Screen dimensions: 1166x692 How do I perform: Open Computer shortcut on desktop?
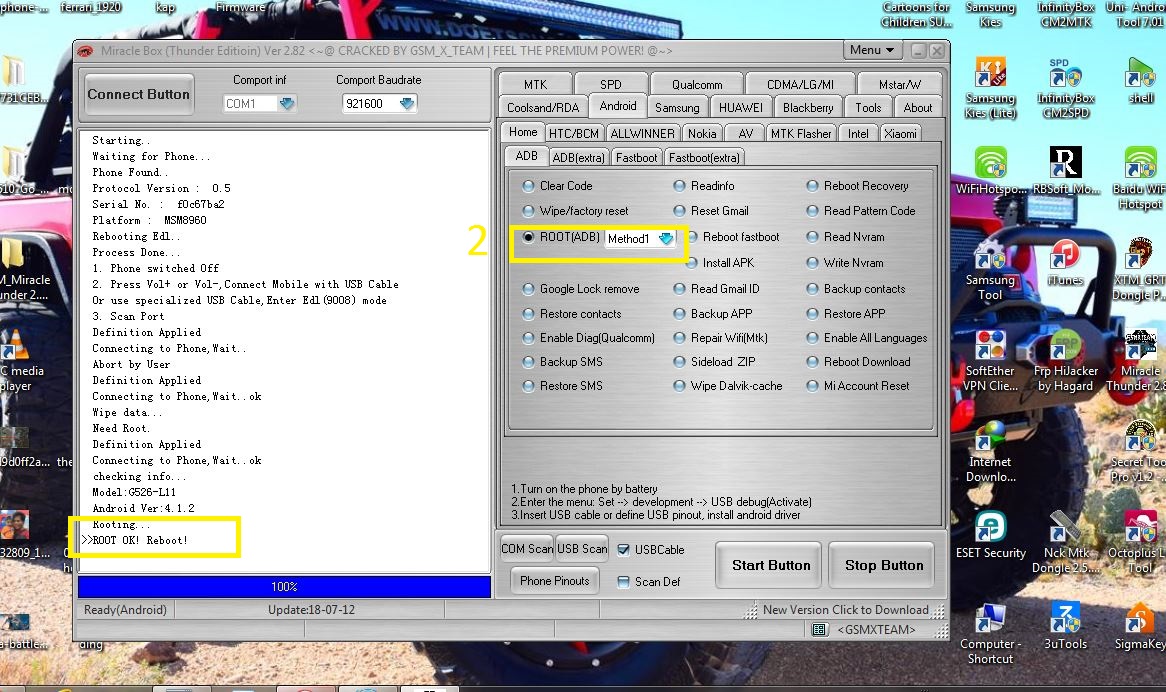(990, 633)
